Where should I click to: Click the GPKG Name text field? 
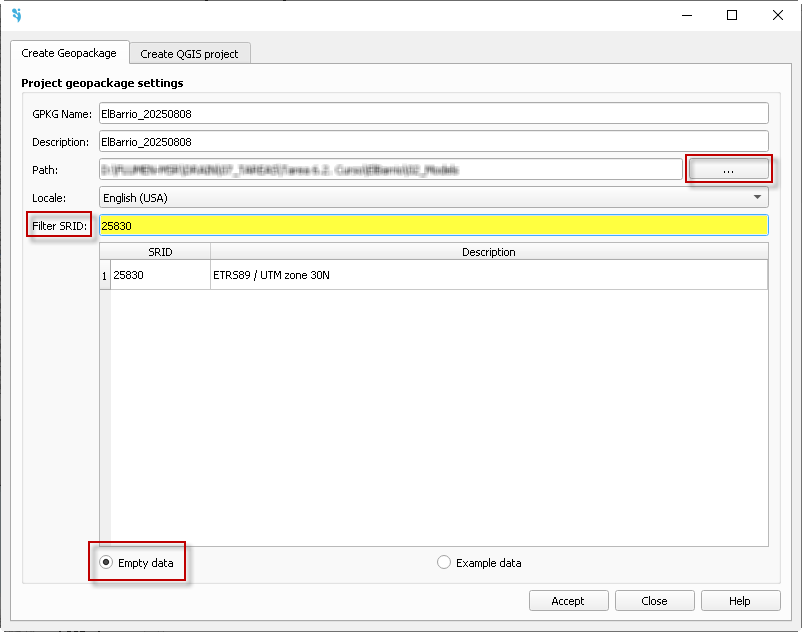pyautogui.click(x=433, y=114)
